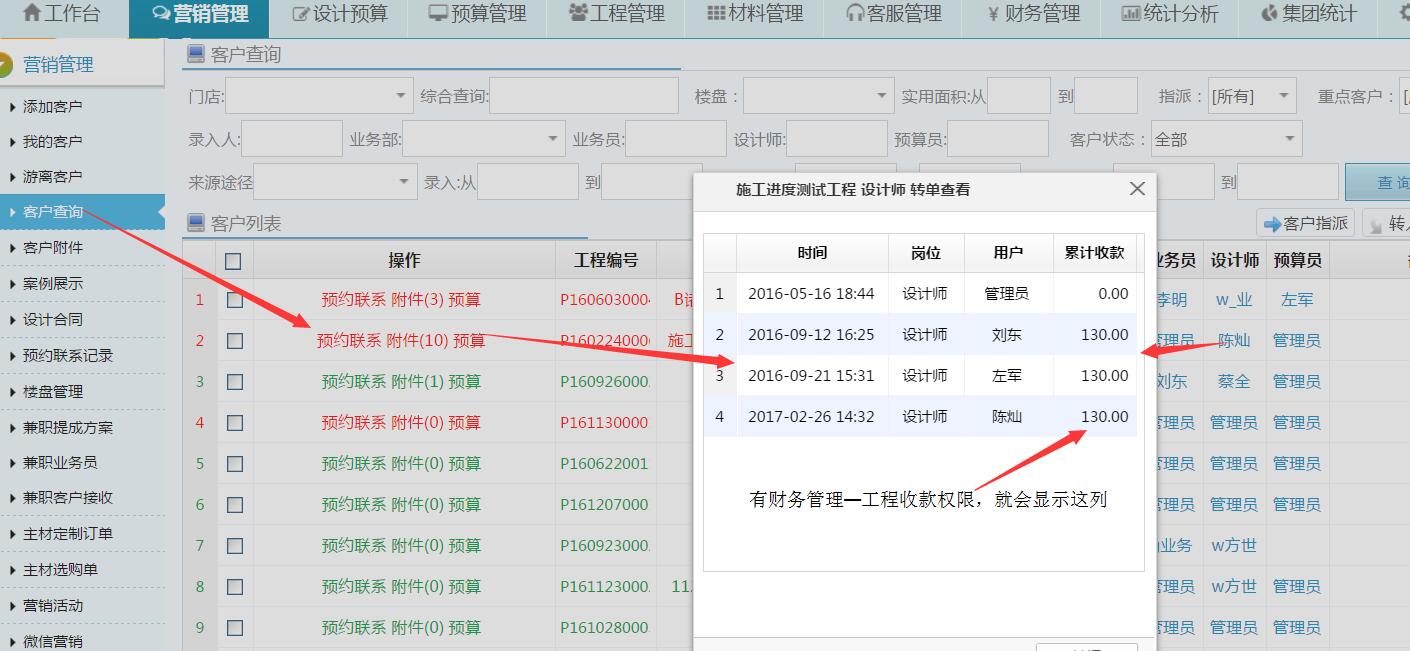
Task: Click the 集团统计 pie chart icon
Action: (x=1269, y=14)
